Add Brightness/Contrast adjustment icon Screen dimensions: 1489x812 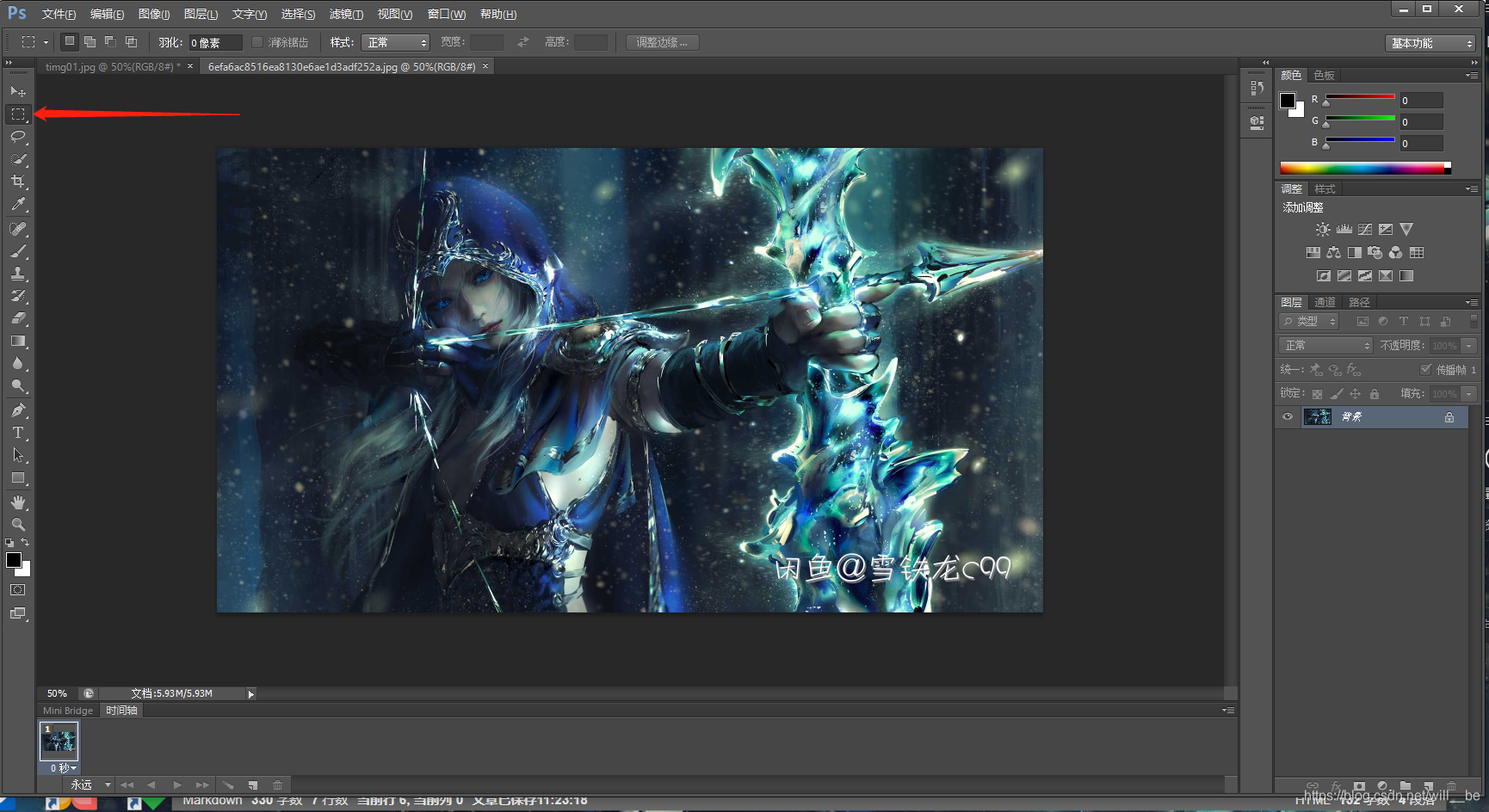point(1323,230)
